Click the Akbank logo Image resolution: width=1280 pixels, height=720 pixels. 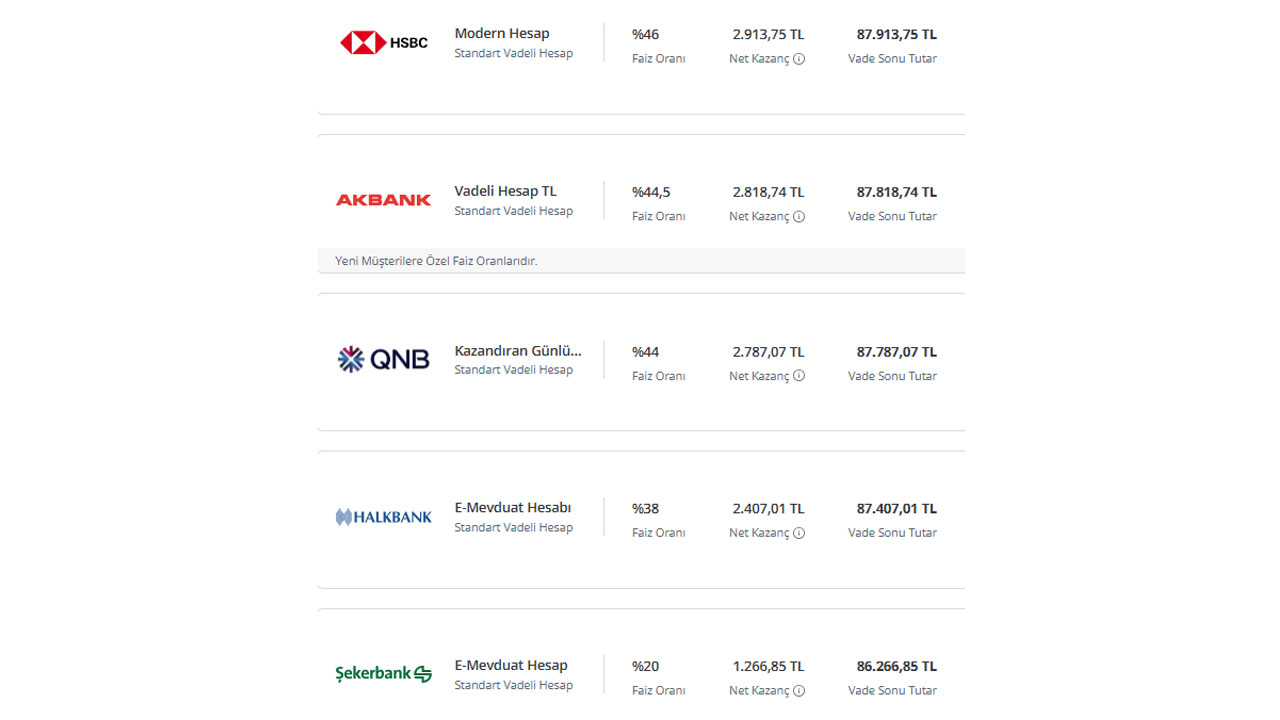(x=384, y=200)
